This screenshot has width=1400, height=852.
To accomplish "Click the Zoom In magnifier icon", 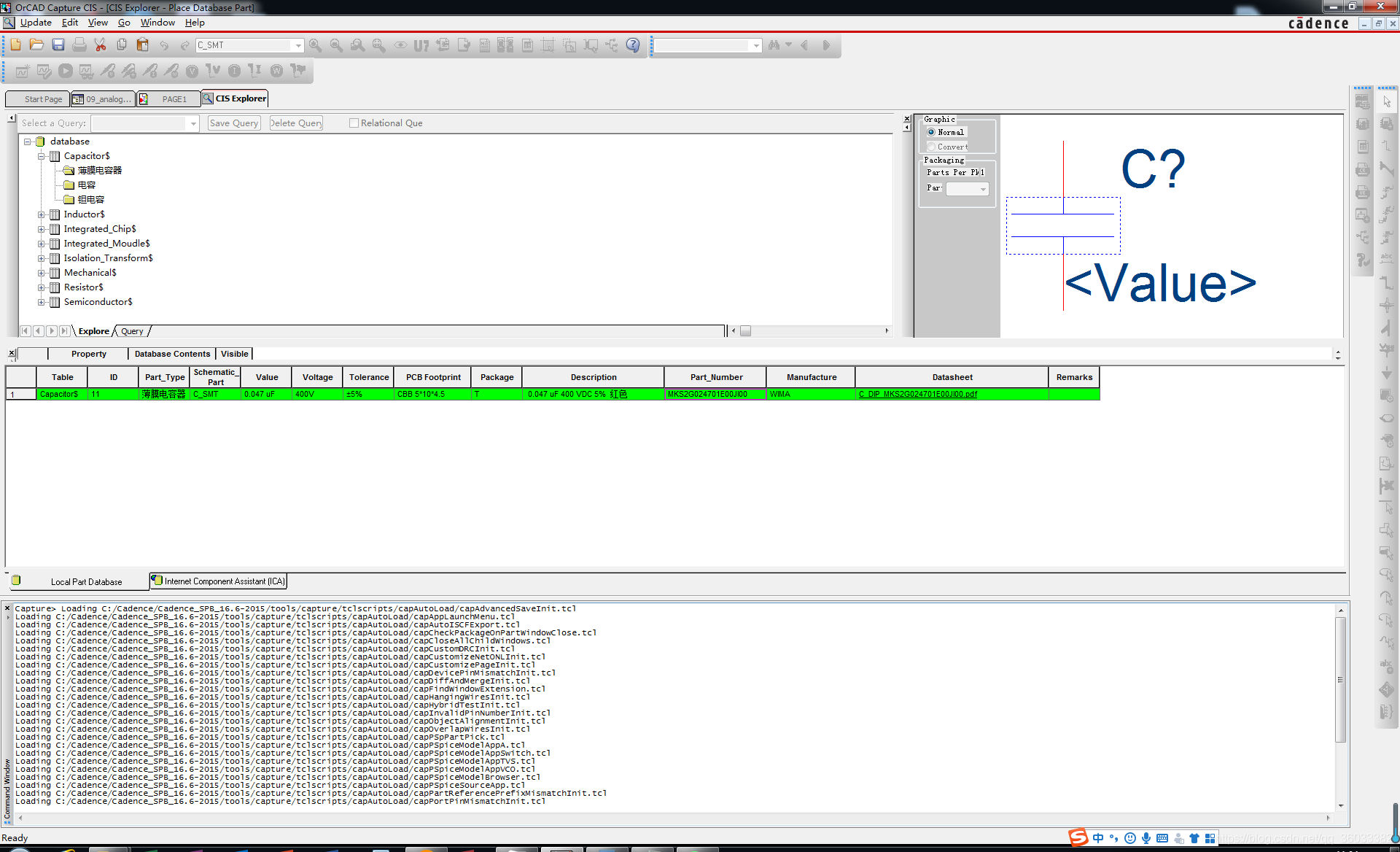I will tap(315, 45).
